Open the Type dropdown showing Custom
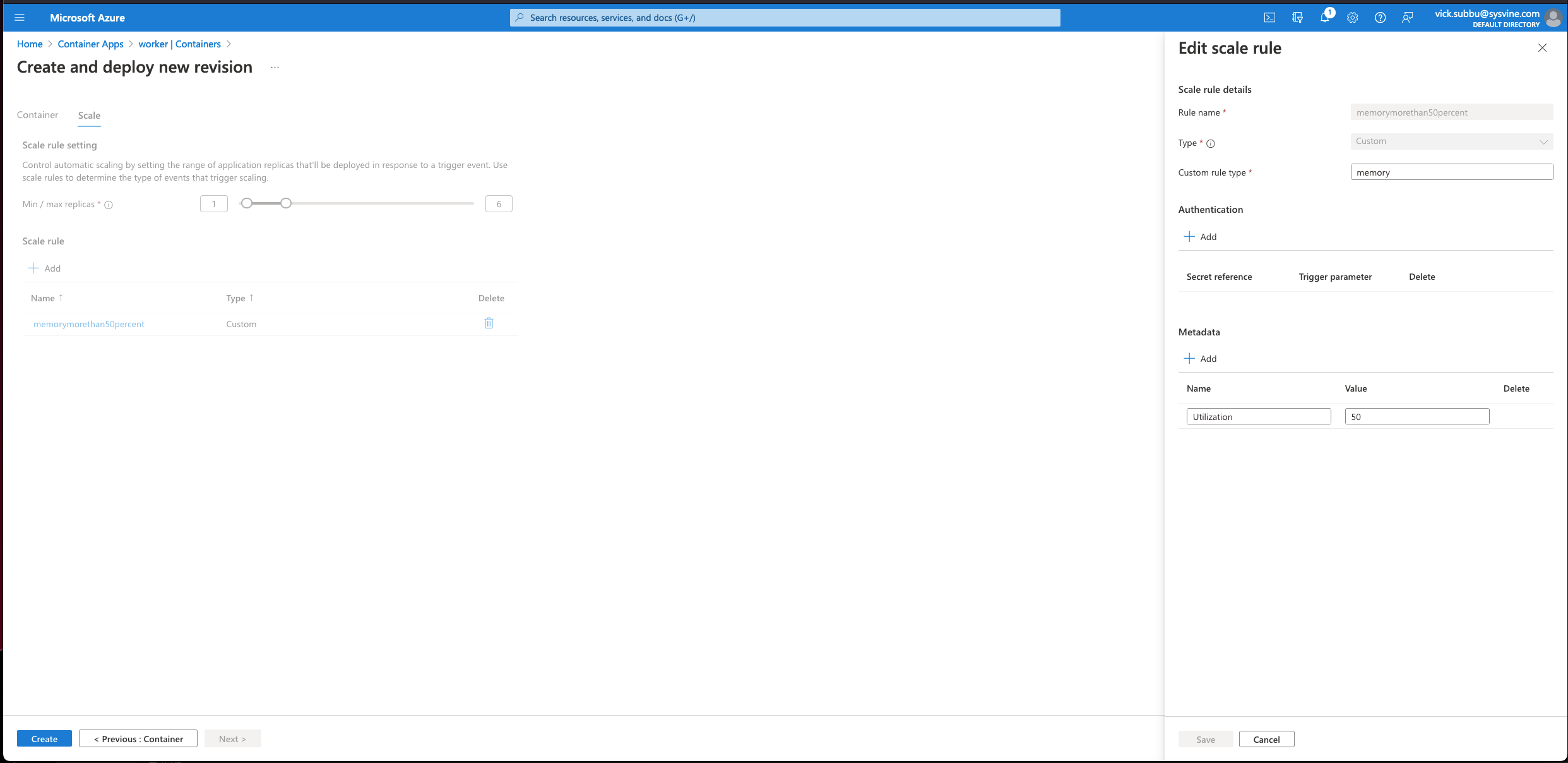 point(1451,141)
